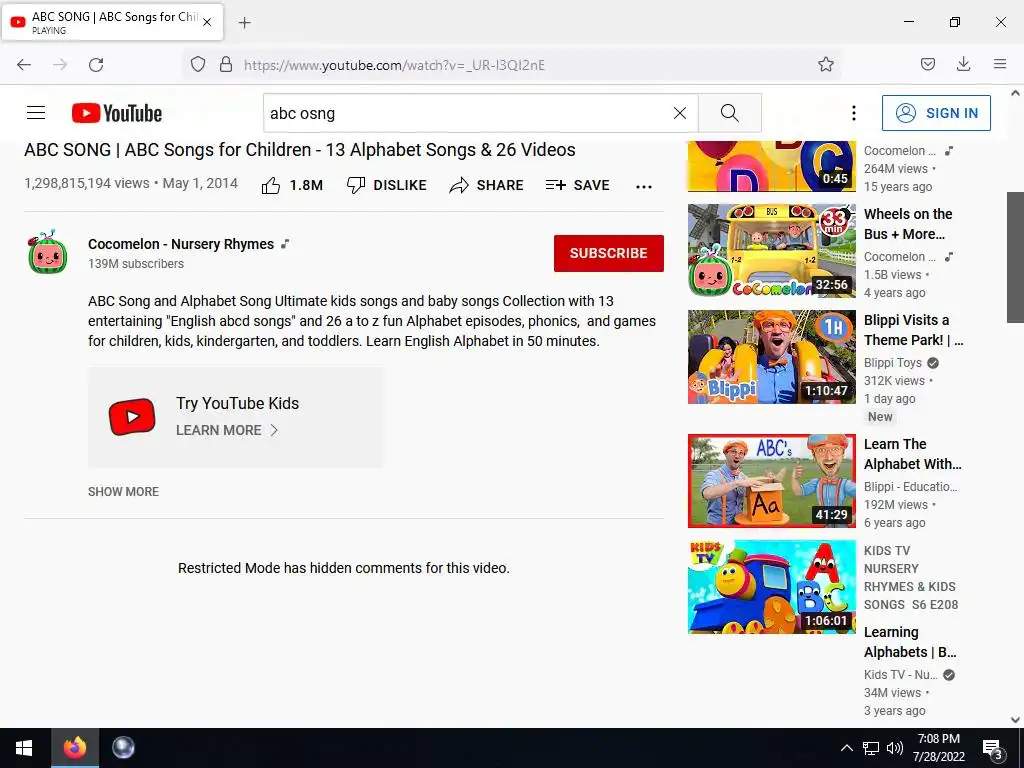Open network status tray icon
Screen dimensions: 1024x768
coord(871,748)
